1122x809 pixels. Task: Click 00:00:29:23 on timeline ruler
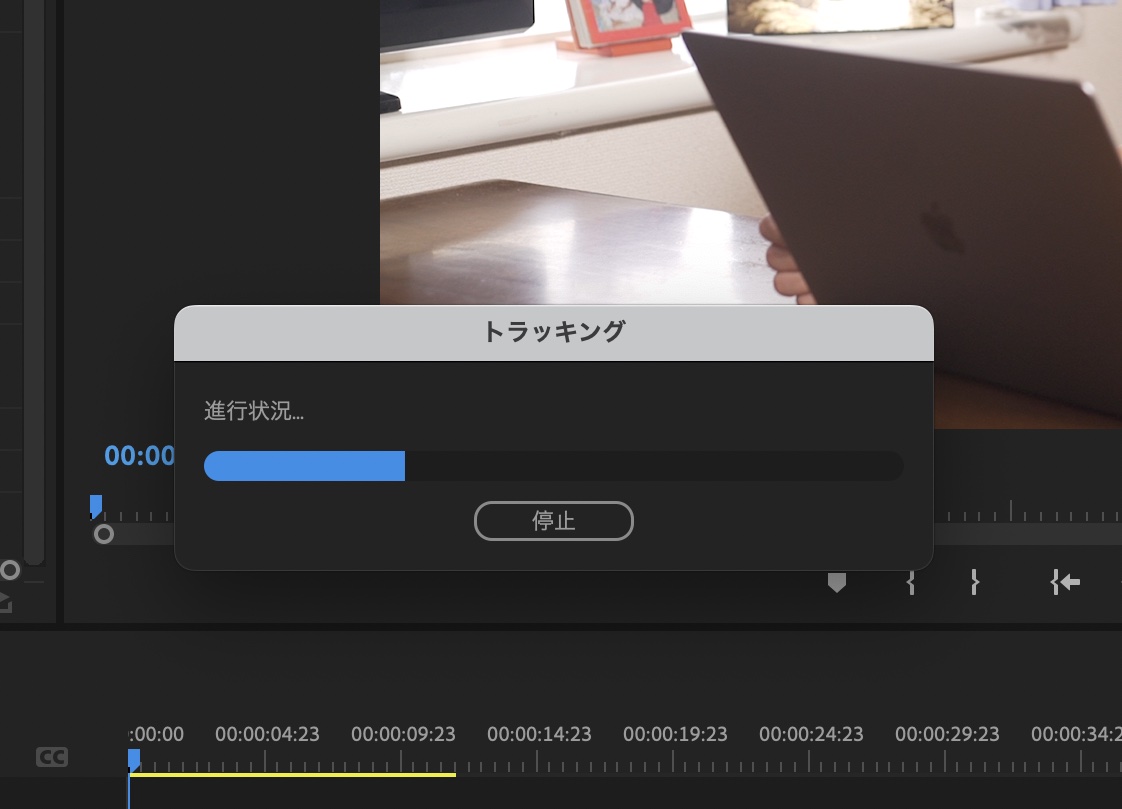pyautogui.click(x=947, y=734)
